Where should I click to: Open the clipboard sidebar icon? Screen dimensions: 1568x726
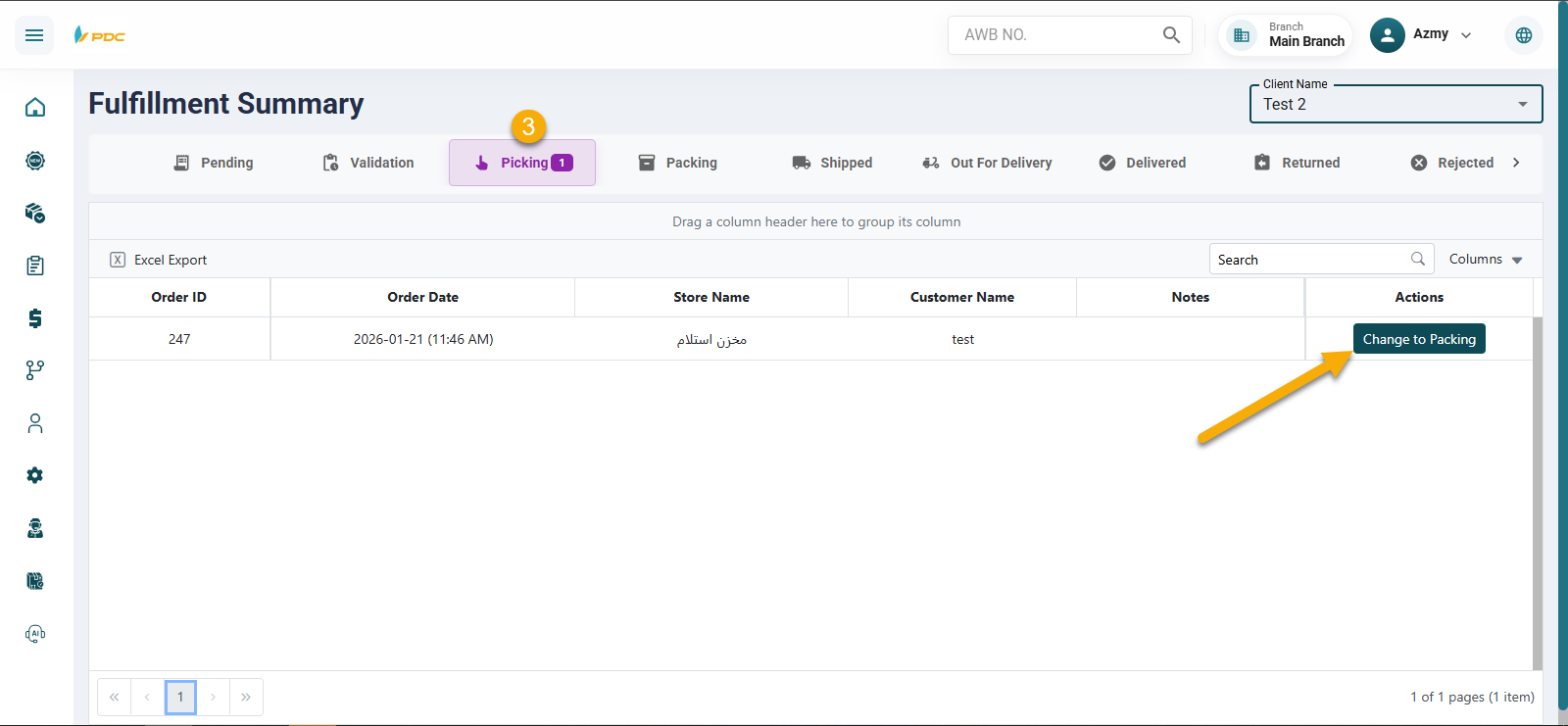(x=35, y=266)
